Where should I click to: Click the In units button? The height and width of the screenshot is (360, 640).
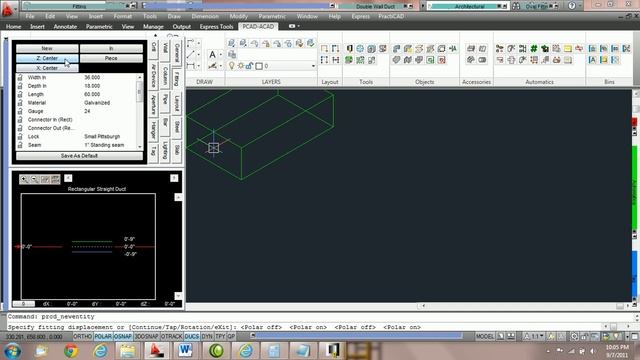point(111,48)
